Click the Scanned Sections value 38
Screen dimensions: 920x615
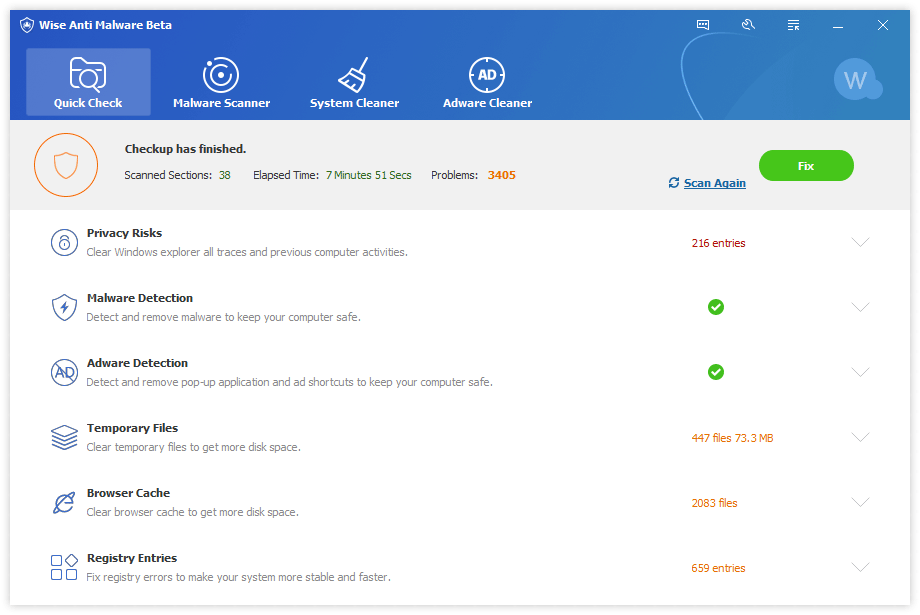coord(225,175)
